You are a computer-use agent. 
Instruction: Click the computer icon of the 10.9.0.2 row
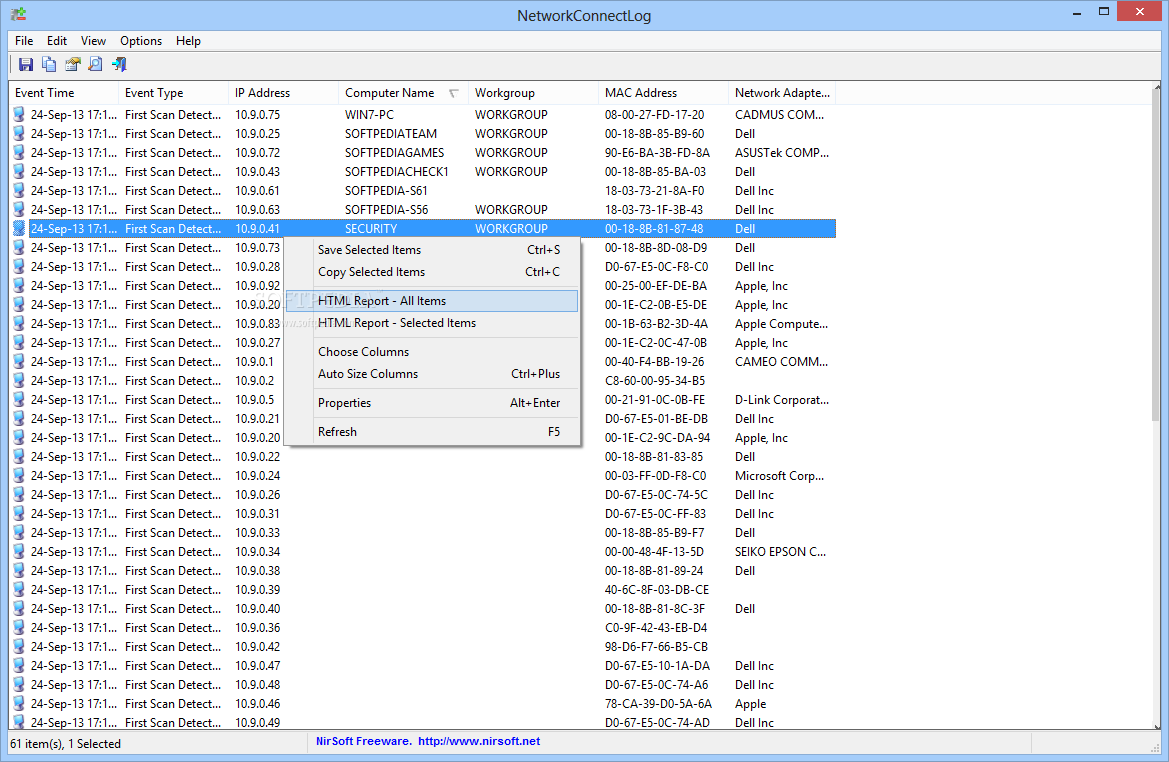[x=19, y=380]
